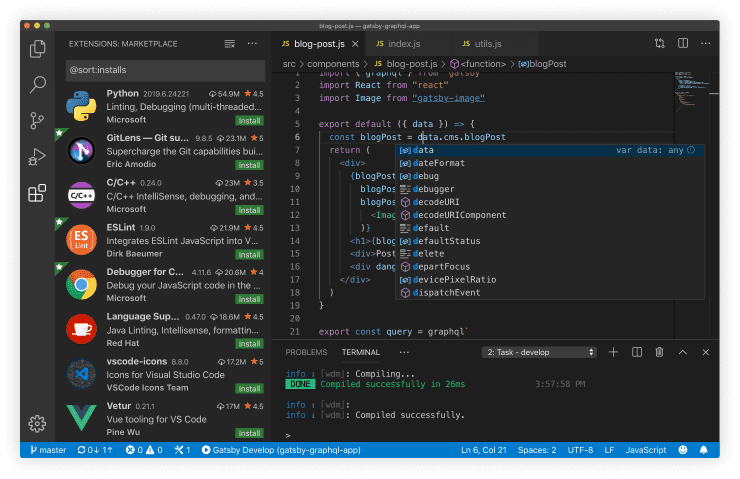The height and width of the screenshot is (479, 740).
Task: Switch to the PROBLEMS panel tab
Action: [306, 352]
